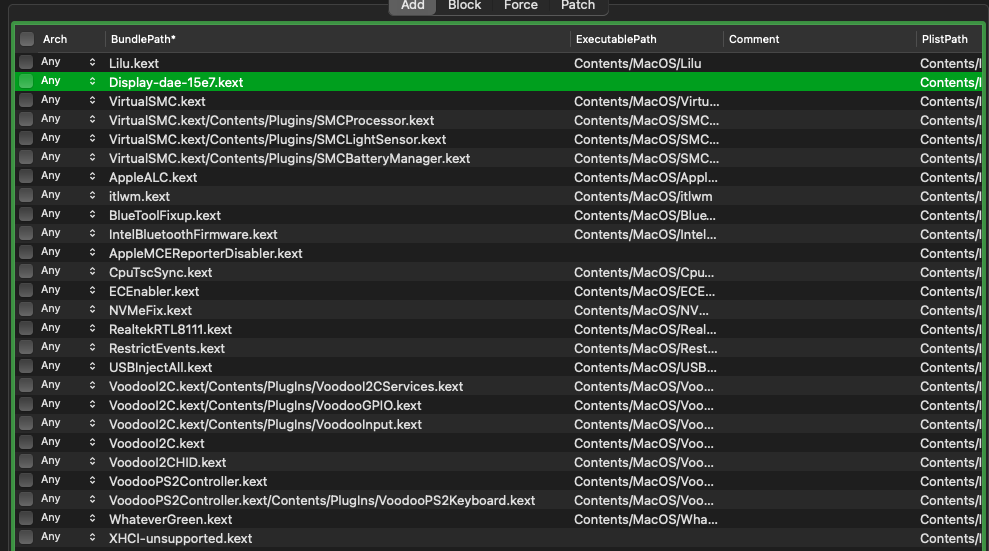Screen dimensions: 989x551
Task: Select the SMCBatteryManager.kext plugin row
Action: click(290, 158)
